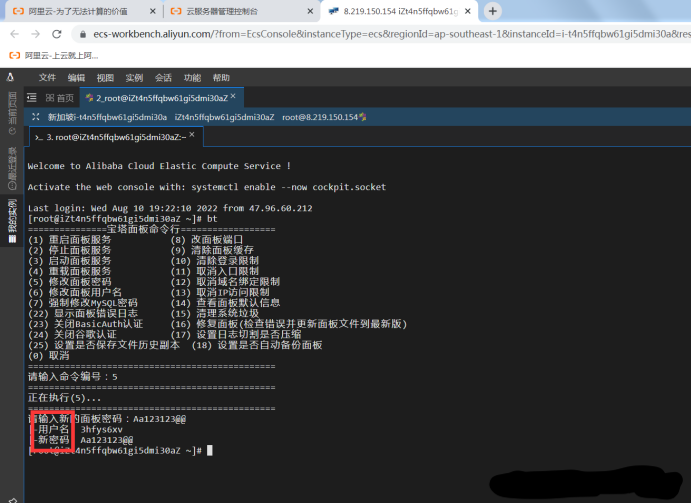Viewport: 691px width, 504px height.
Task: Click menu option (14) 查看面板默认信息
Action: click(225, 303)
